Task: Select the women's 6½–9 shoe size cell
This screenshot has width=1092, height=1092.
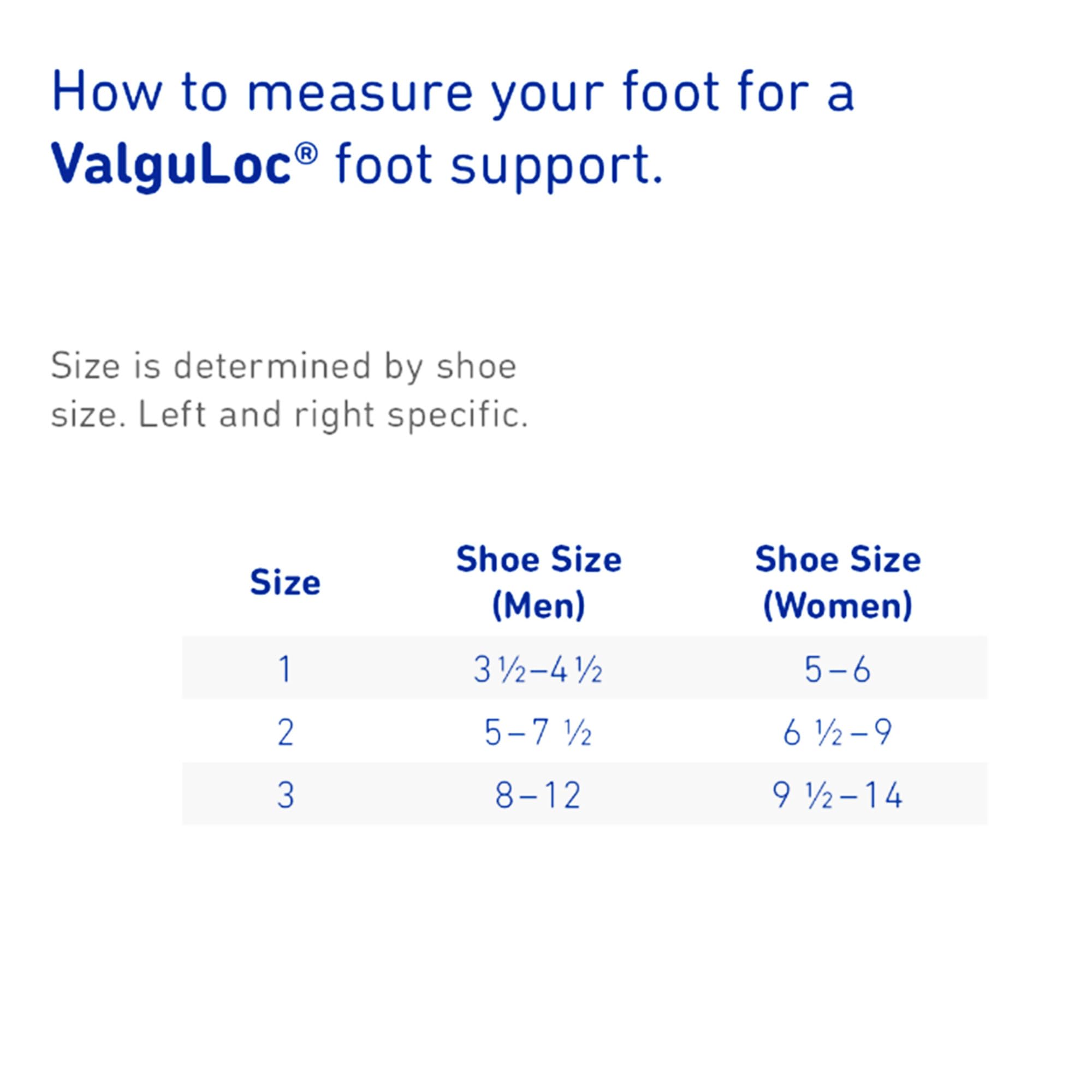Action: pos(838,733)
